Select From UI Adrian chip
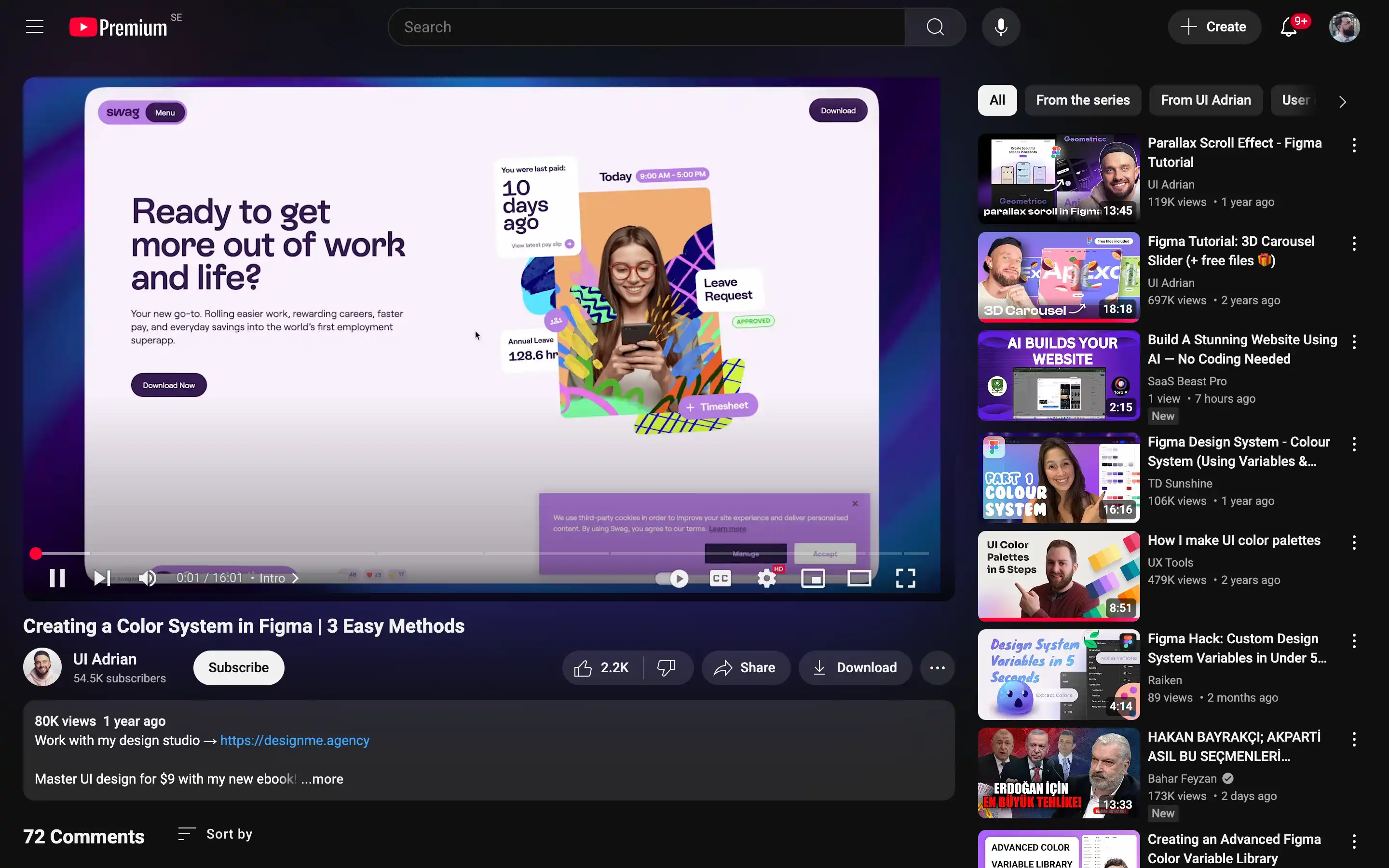The width and height of the screenshot is (1389, 868). 1205,100
